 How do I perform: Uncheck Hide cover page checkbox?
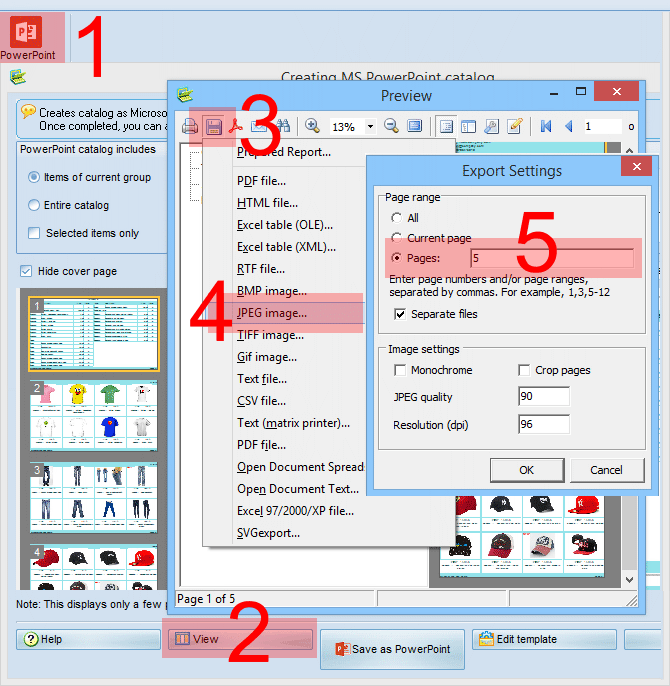pos(26,271)
